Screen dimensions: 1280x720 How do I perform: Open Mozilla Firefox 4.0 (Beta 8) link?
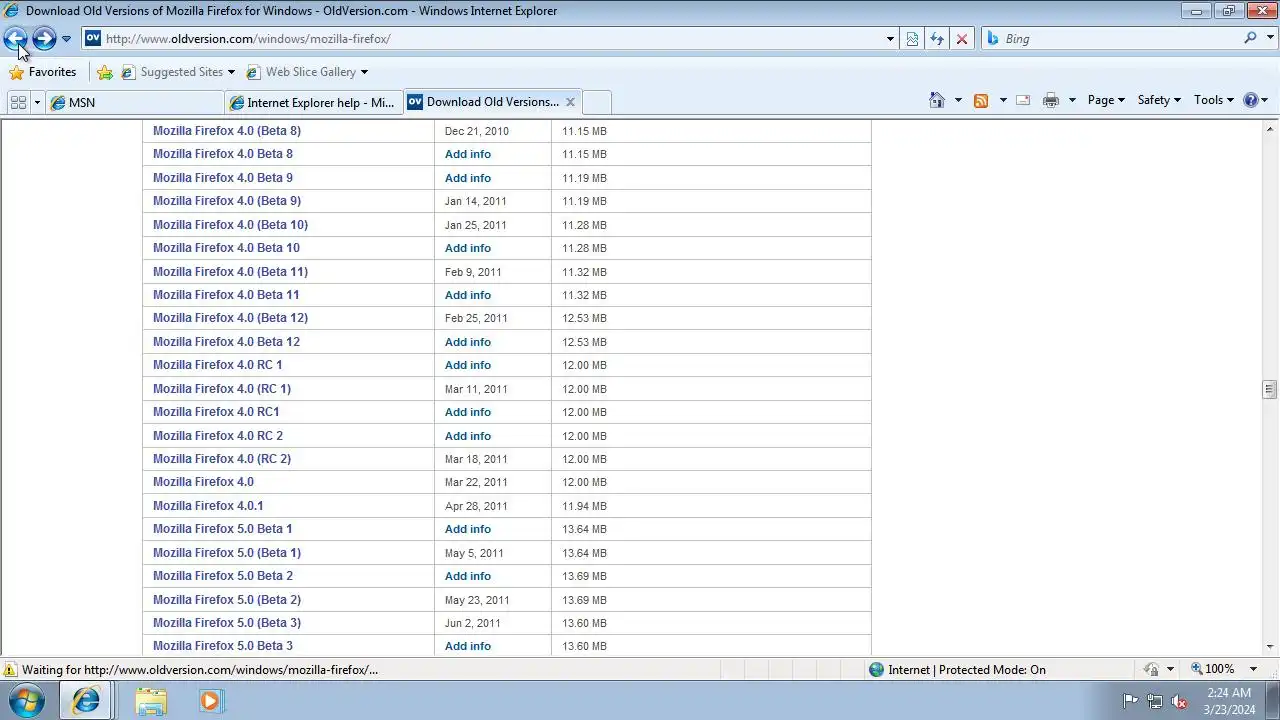coord(227,131)
